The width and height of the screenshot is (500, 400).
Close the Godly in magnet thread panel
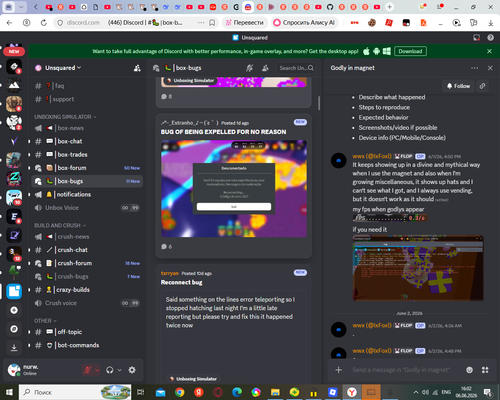point(490,68)
